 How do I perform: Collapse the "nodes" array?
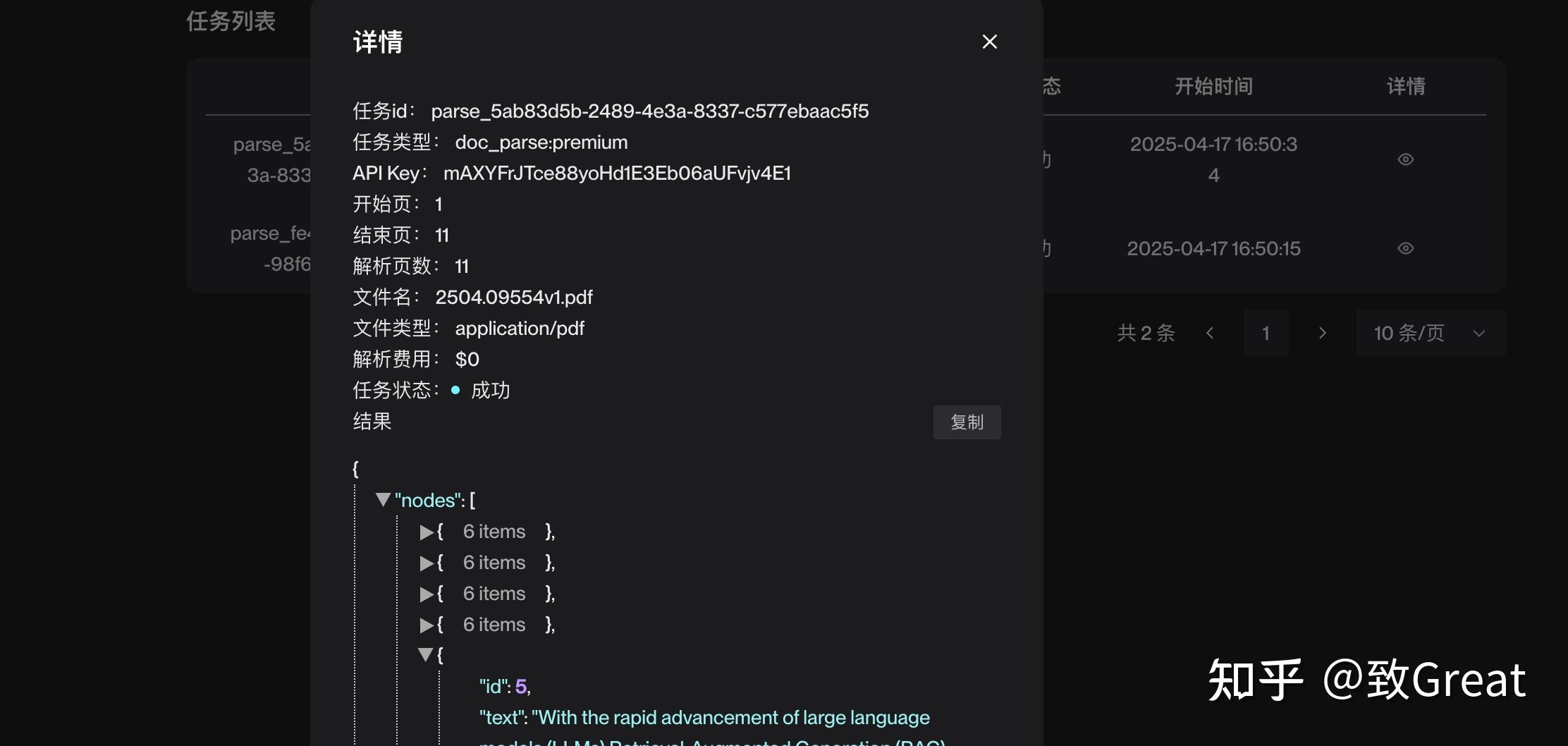click(x=384, y=500)
